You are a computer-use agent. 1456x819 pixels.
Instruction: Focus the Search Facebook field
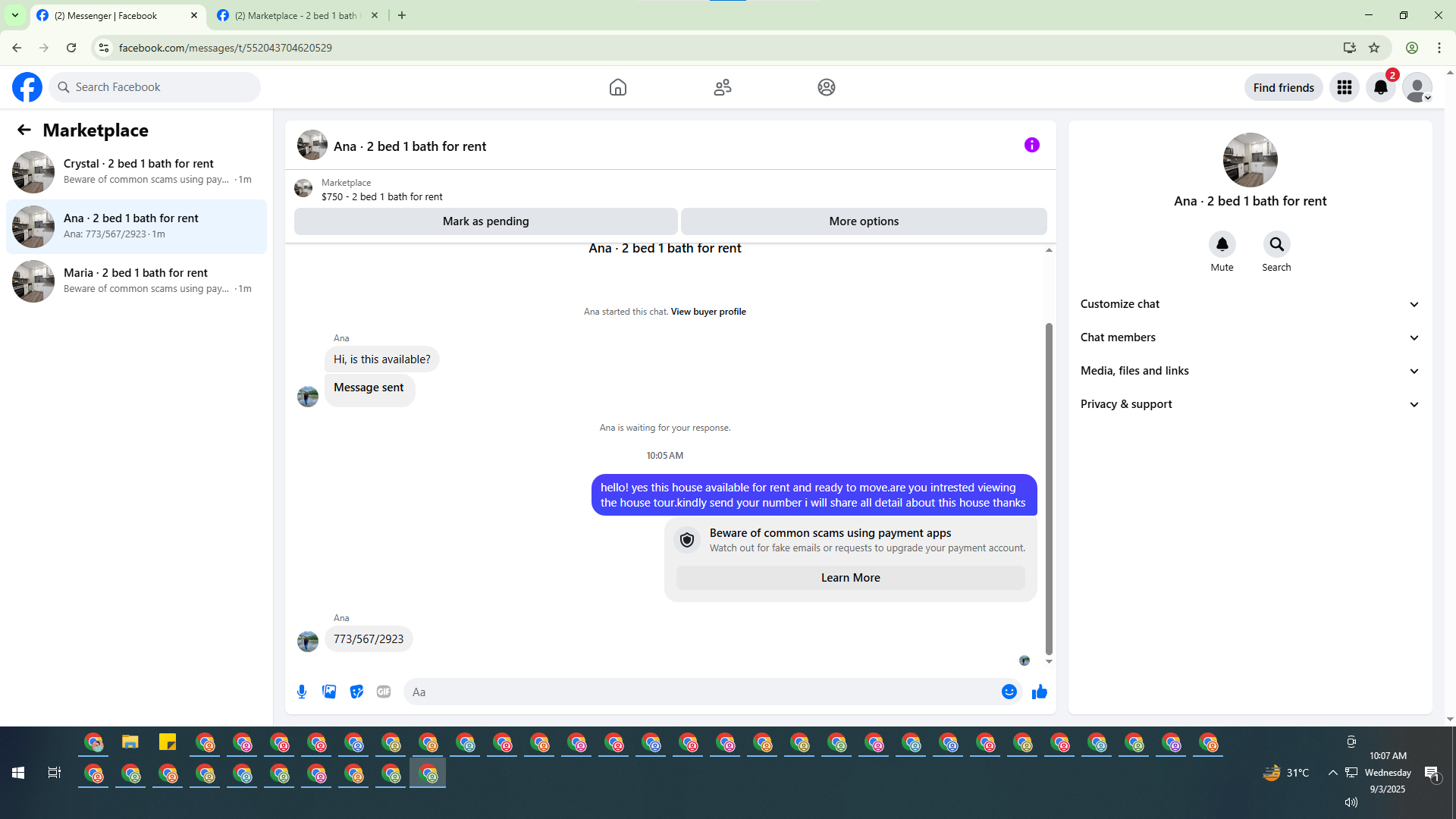pyautogui.click(x=155, y=87)
